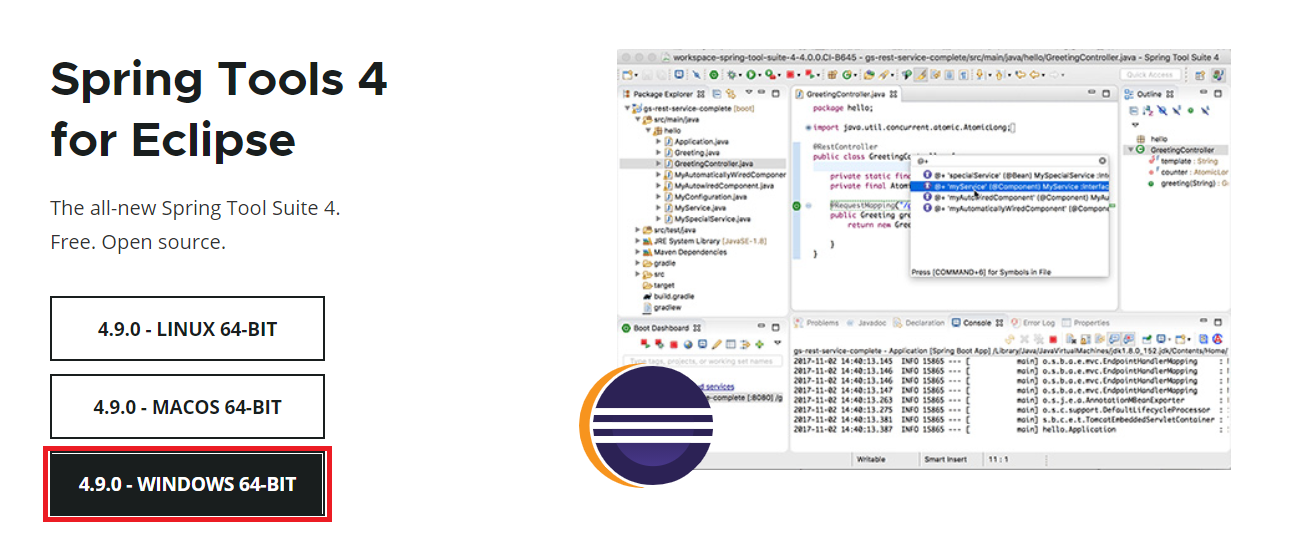Image resolution: width=1298 pixels, height=552 pixels.
Task: Open the Javadoc tab in the screenshot
Action: (866, 323)
